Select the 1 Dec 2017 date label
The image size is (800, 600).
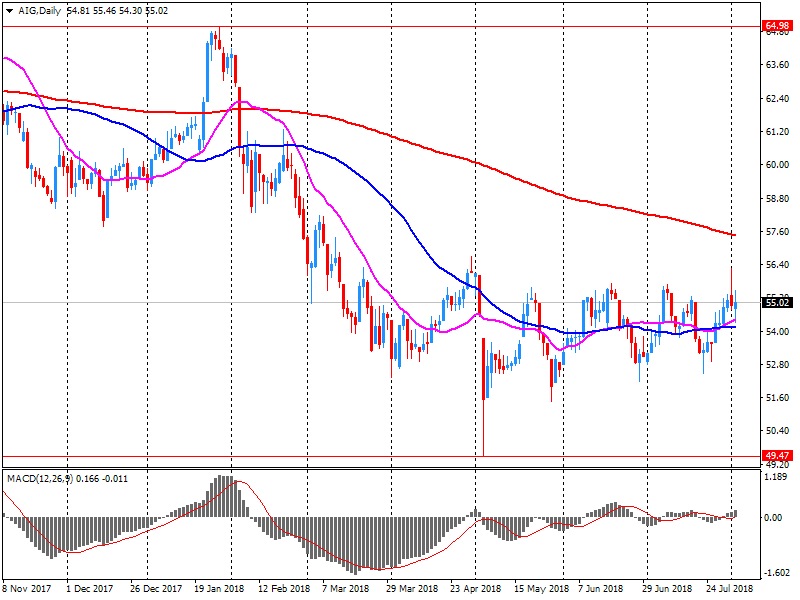(x=90, y=588)
